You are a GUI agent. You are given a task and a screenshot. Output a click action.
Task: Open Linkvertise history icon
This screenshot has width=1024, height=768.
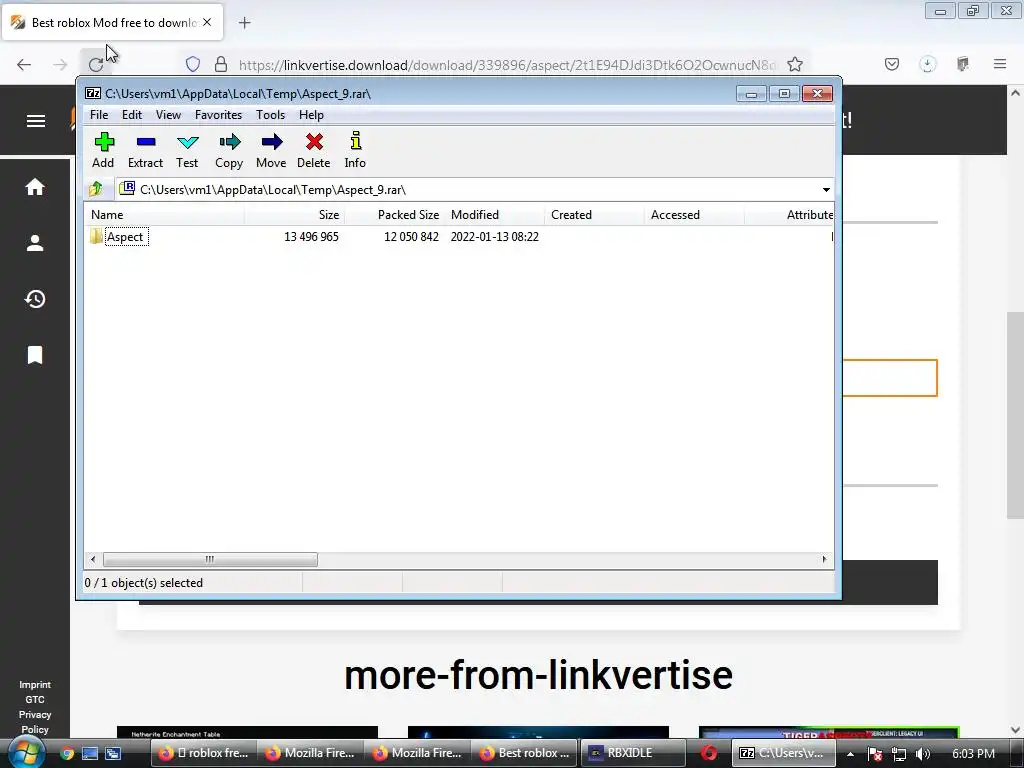(35, 299)
